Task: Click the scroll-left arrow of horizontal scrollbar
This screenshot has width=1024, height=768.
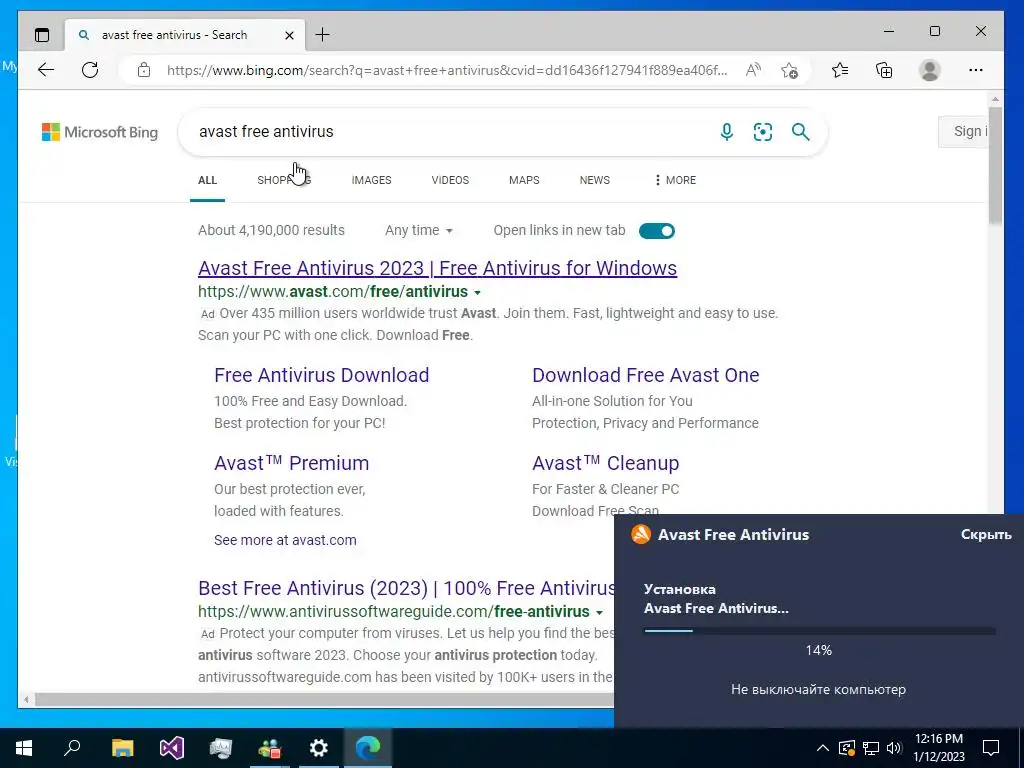Action: click(26, 699)
